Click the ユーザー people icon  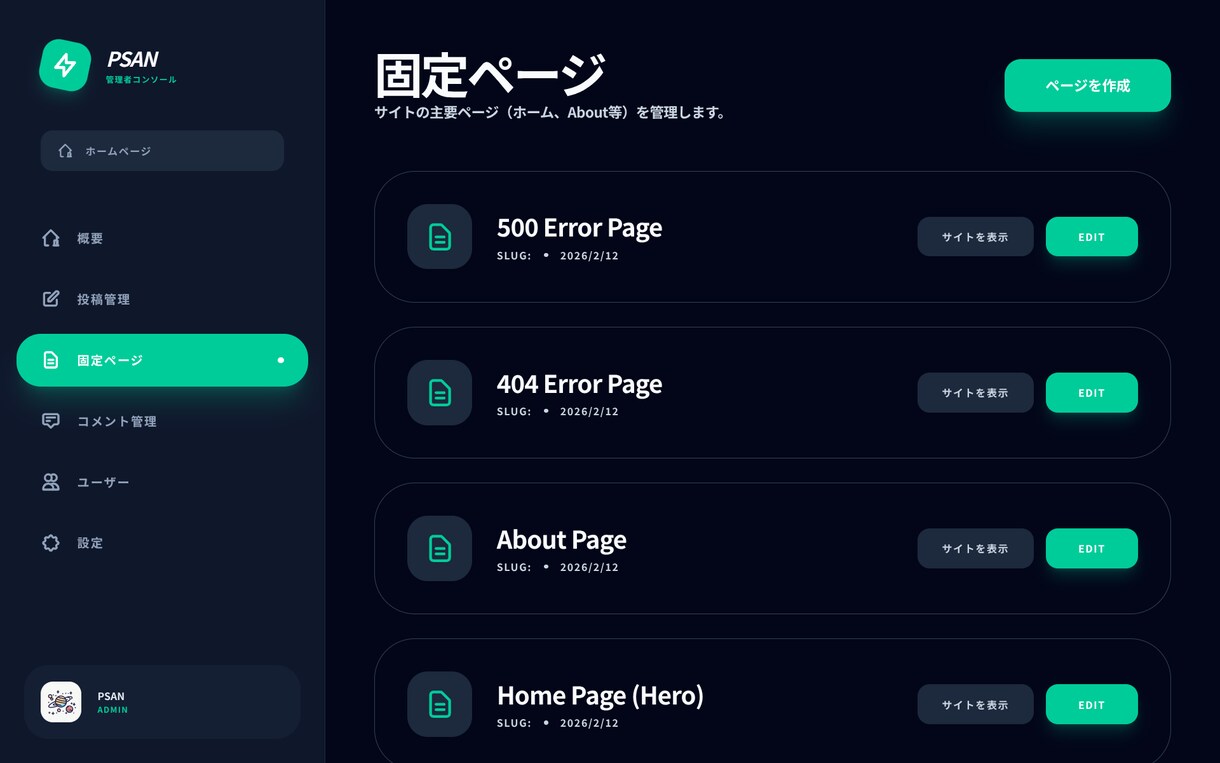click(x=51, y=482)
